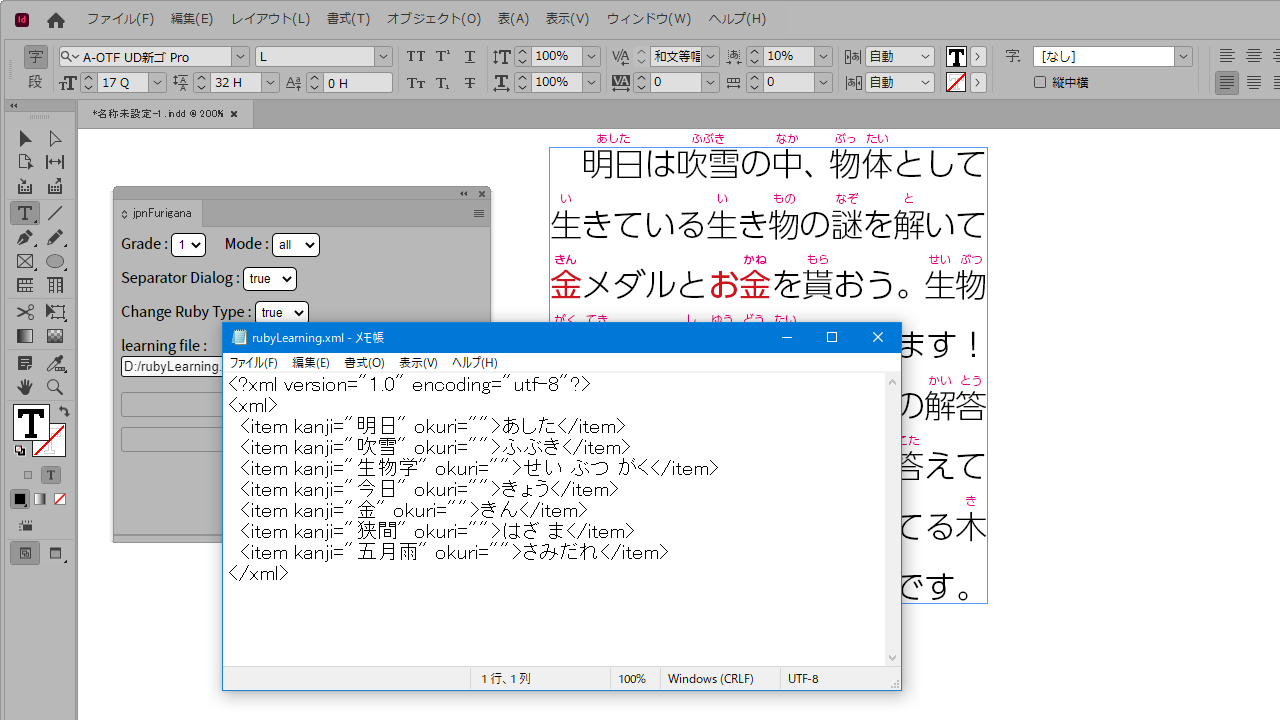This screenshot has width=1280, height=720.
Task: Close the 名称未設定-1.indd document tab
Action: [234, 114]
